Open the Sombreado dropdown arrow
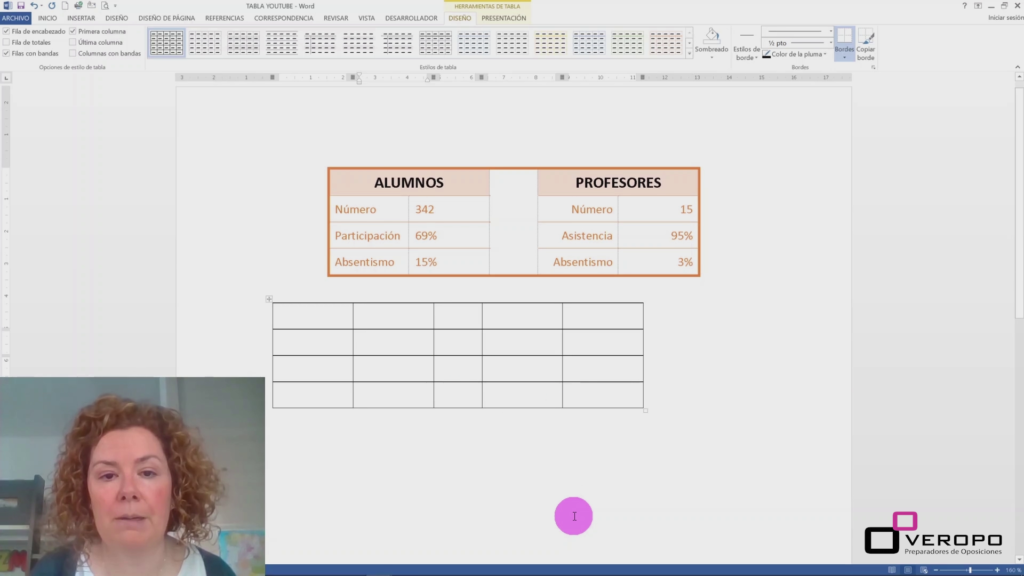The image size is (1024, 576). tap(712, 57)
